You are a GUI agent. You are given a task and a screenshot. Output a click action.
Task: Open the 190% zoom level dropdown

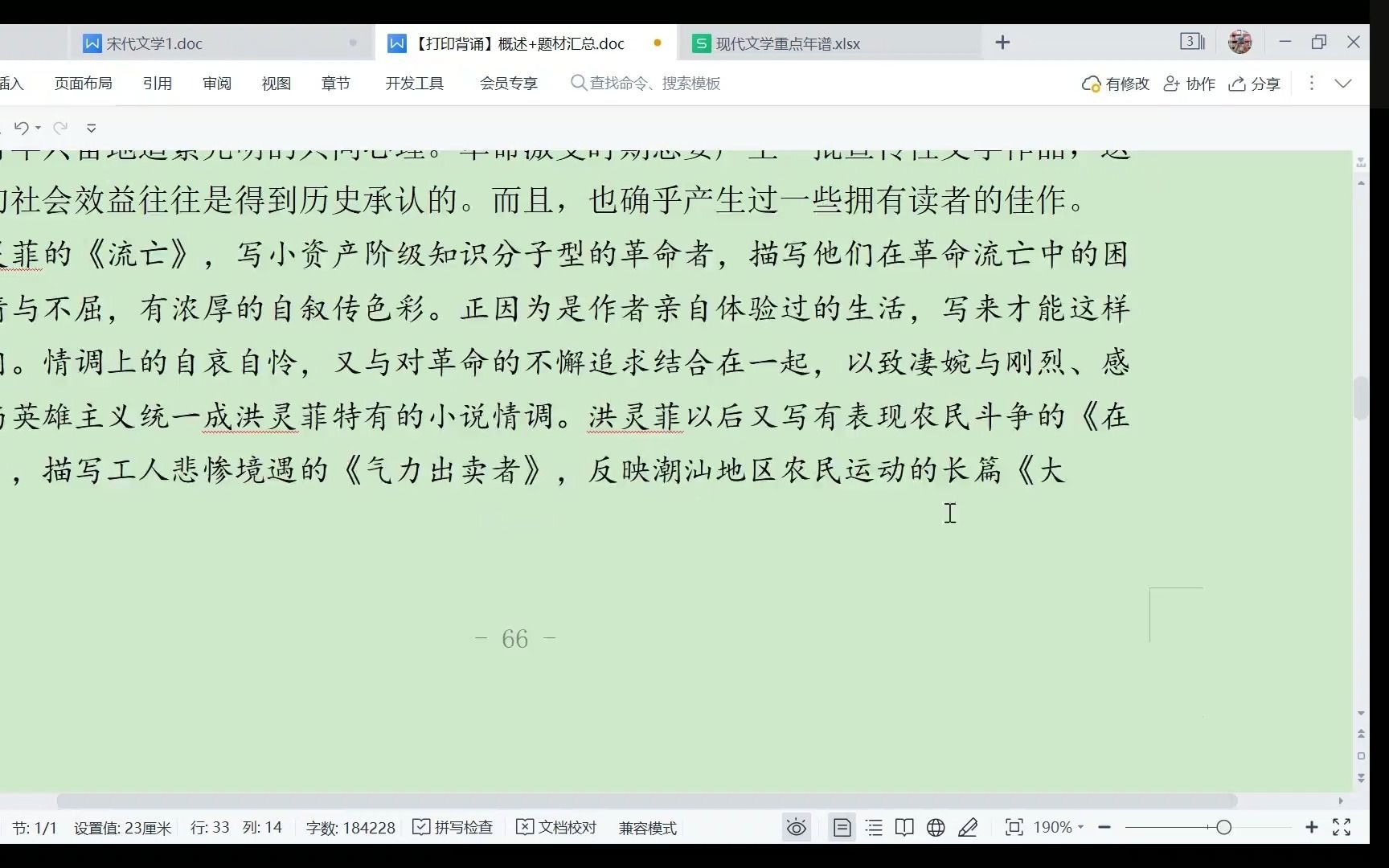click(x=1059, y=827)
